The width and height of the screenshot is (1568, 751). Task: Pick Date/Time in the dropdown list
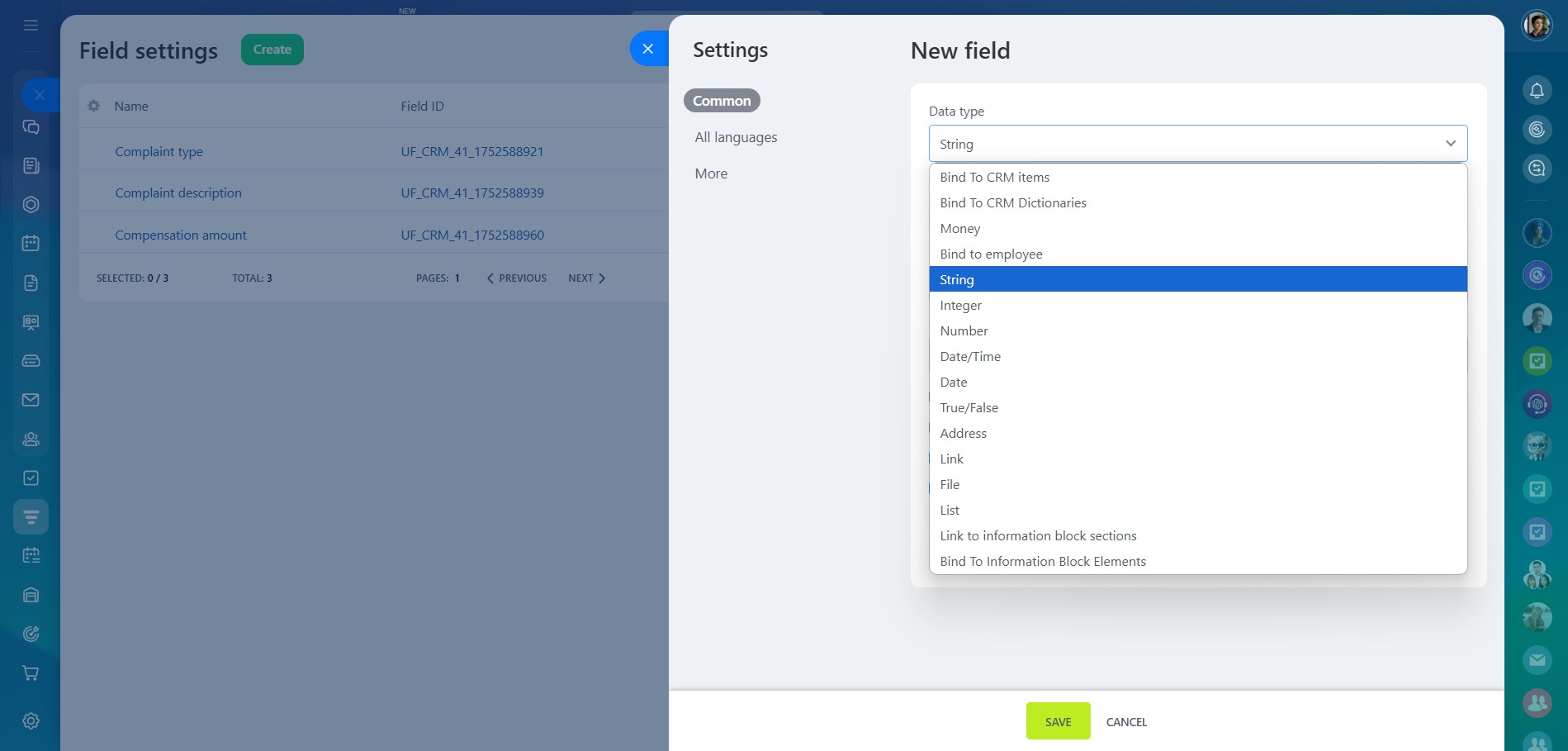tap(969, 357)
